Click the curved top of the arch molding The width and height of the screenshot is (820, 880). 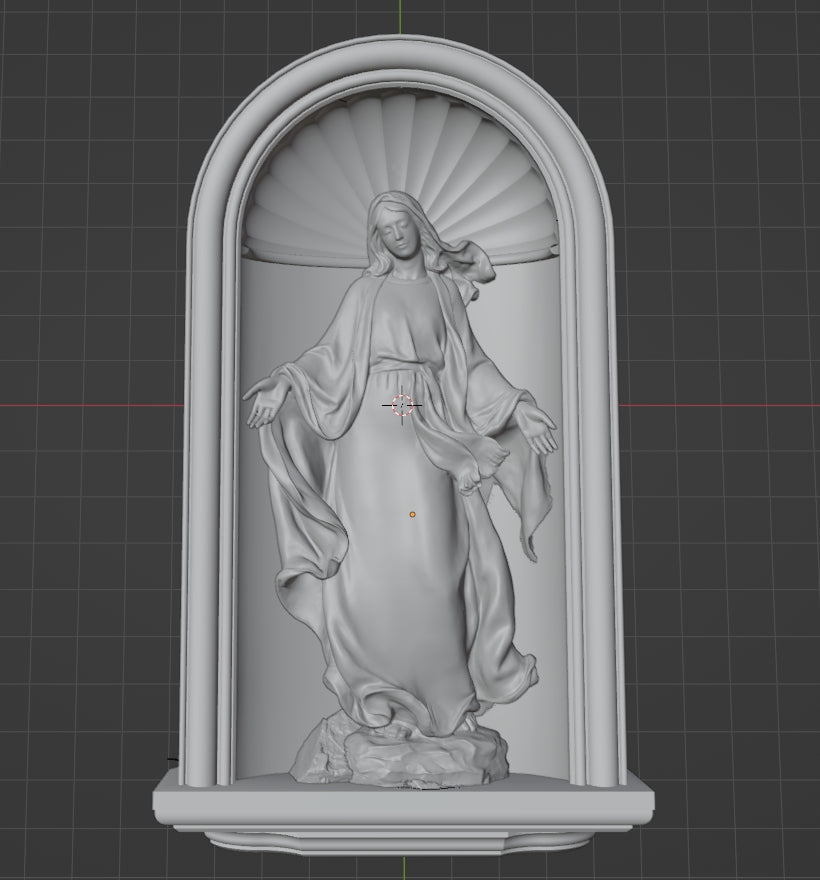click(x=400, y=55)
